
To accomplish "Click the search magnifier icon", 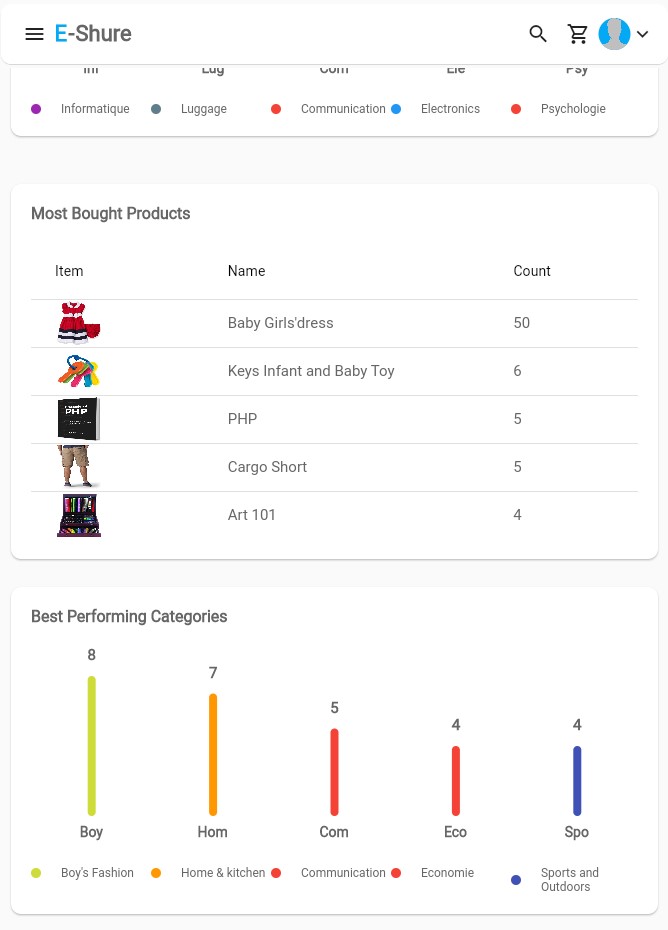I will coord(538,34).
